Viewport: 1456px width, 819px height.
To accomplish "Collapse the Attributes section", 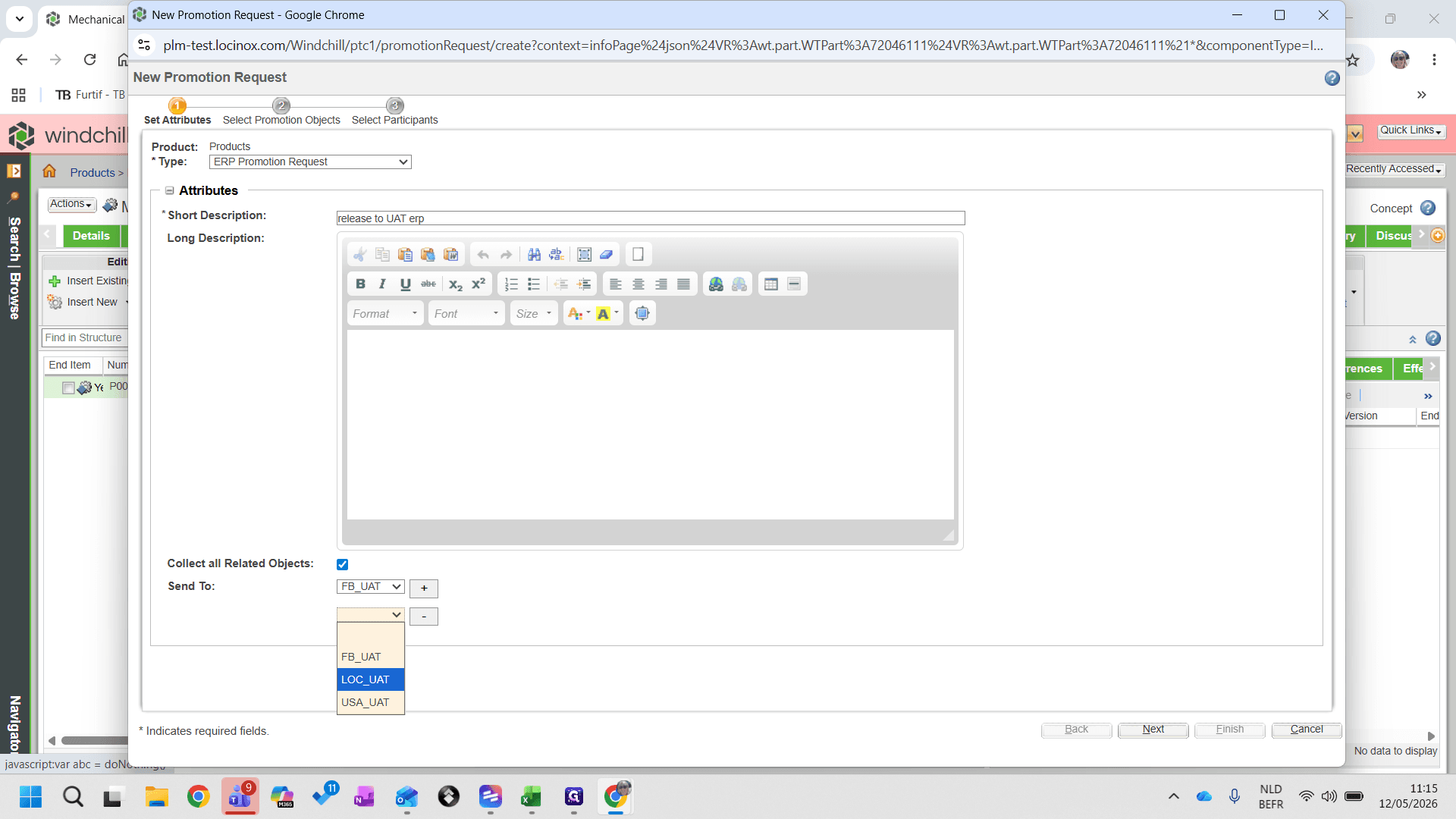I will (x=170, y=191).
